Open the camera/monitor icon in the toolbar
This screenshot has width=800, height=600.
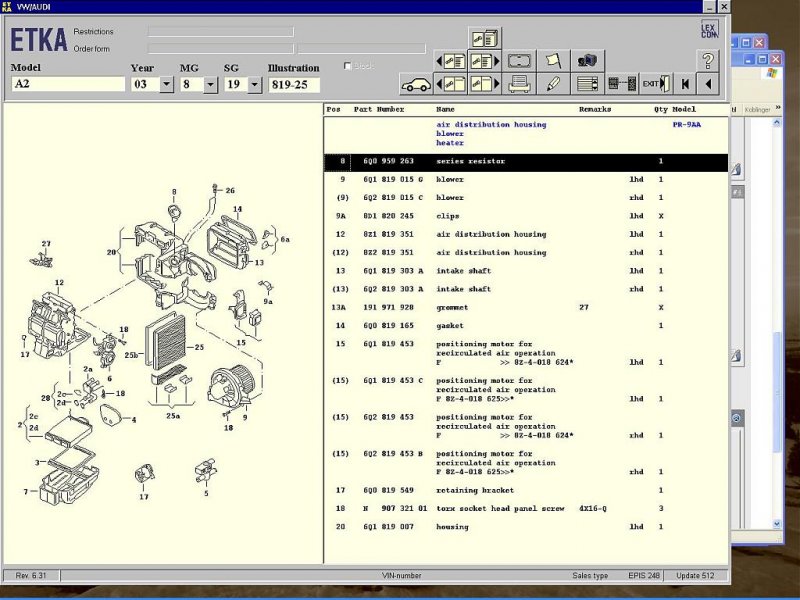click(589, 60)
